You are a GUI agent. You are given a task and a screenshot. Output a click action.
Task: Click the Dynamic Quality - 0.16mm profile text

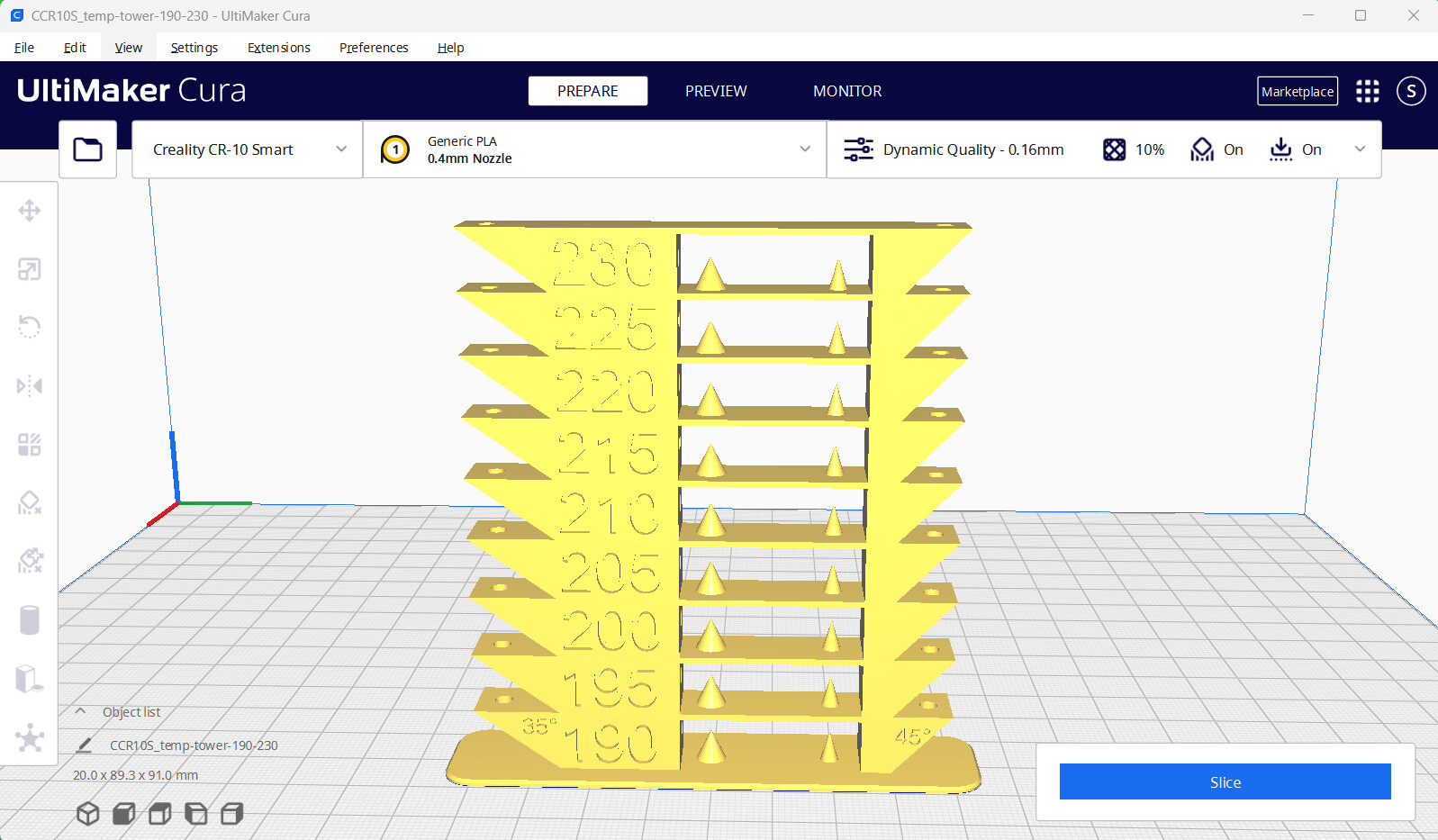[x=973, y=149]
